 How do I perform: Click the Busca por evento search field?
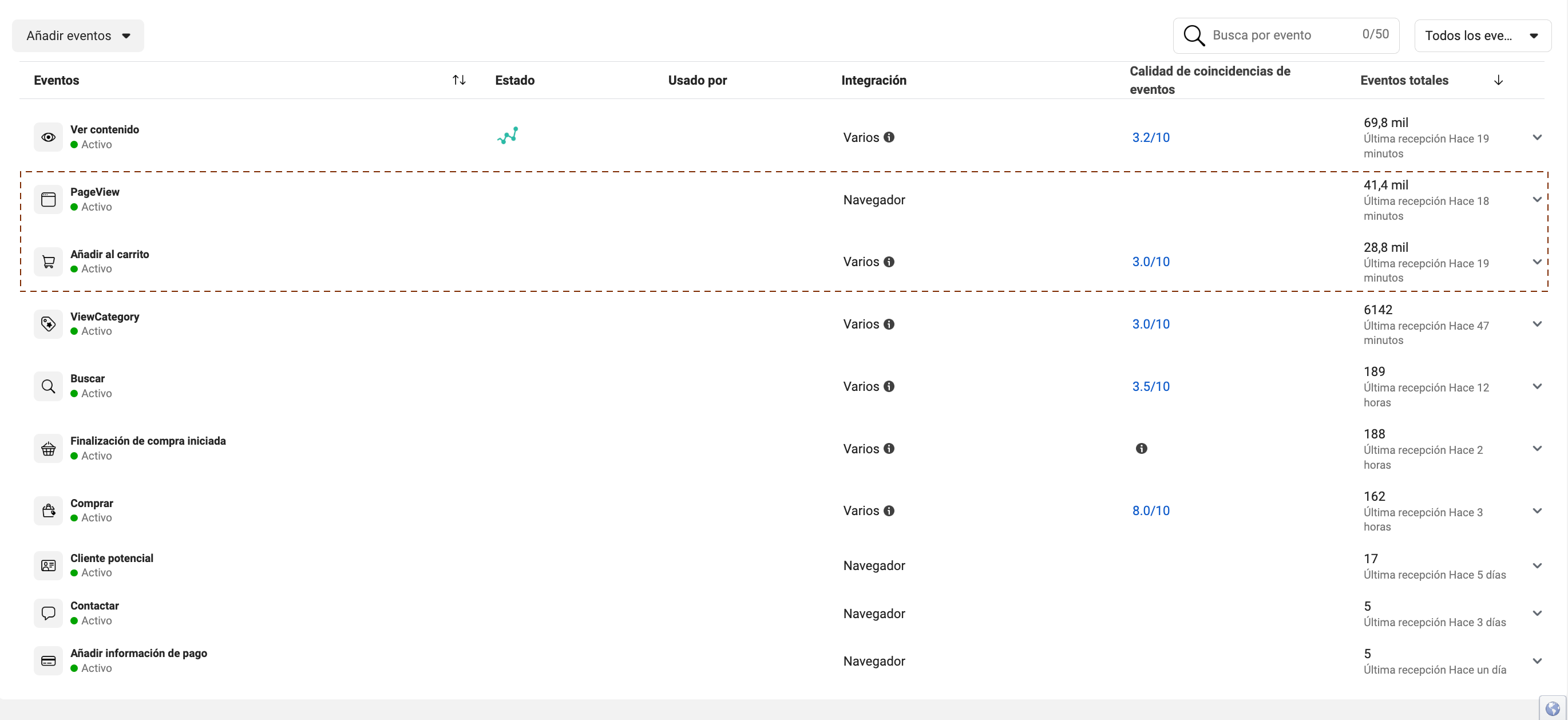pyautogui.click(x=1278, y=35)
